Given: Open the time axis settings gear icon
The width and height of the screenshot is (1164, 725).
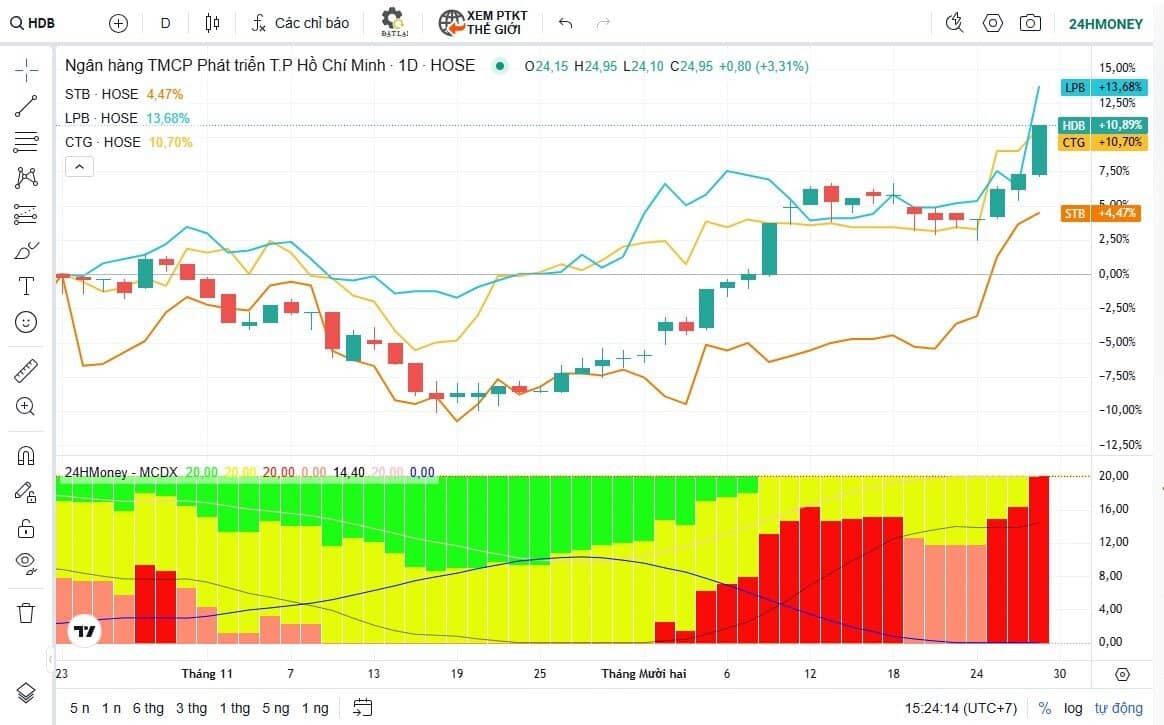Looking at the screenshot, I should point(1122,674).
